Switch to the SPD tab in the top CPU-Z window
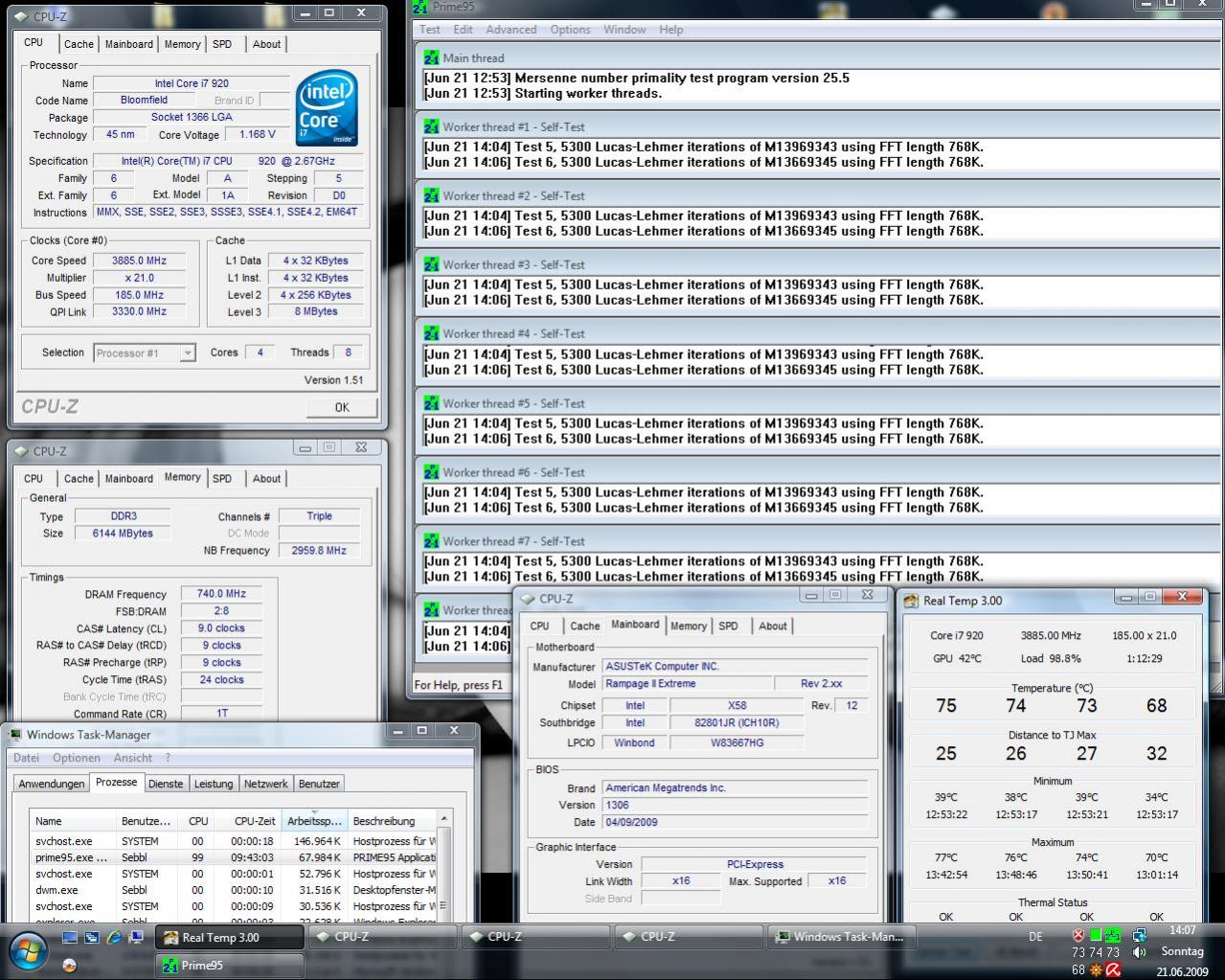The width and height of the screenshot is (1225, 980). [221, 44]
